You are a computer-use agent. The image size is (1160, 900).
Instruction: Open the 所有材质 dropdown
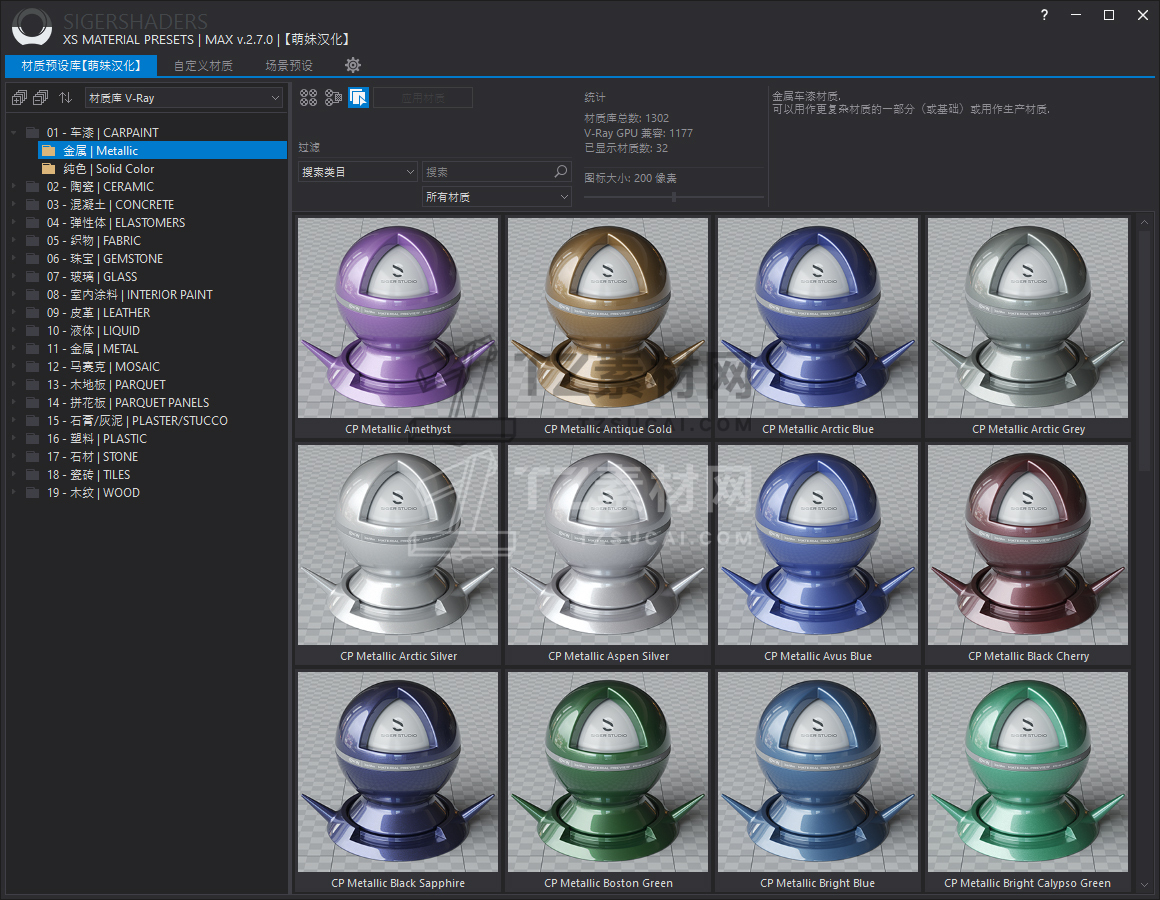pos(496,197)
